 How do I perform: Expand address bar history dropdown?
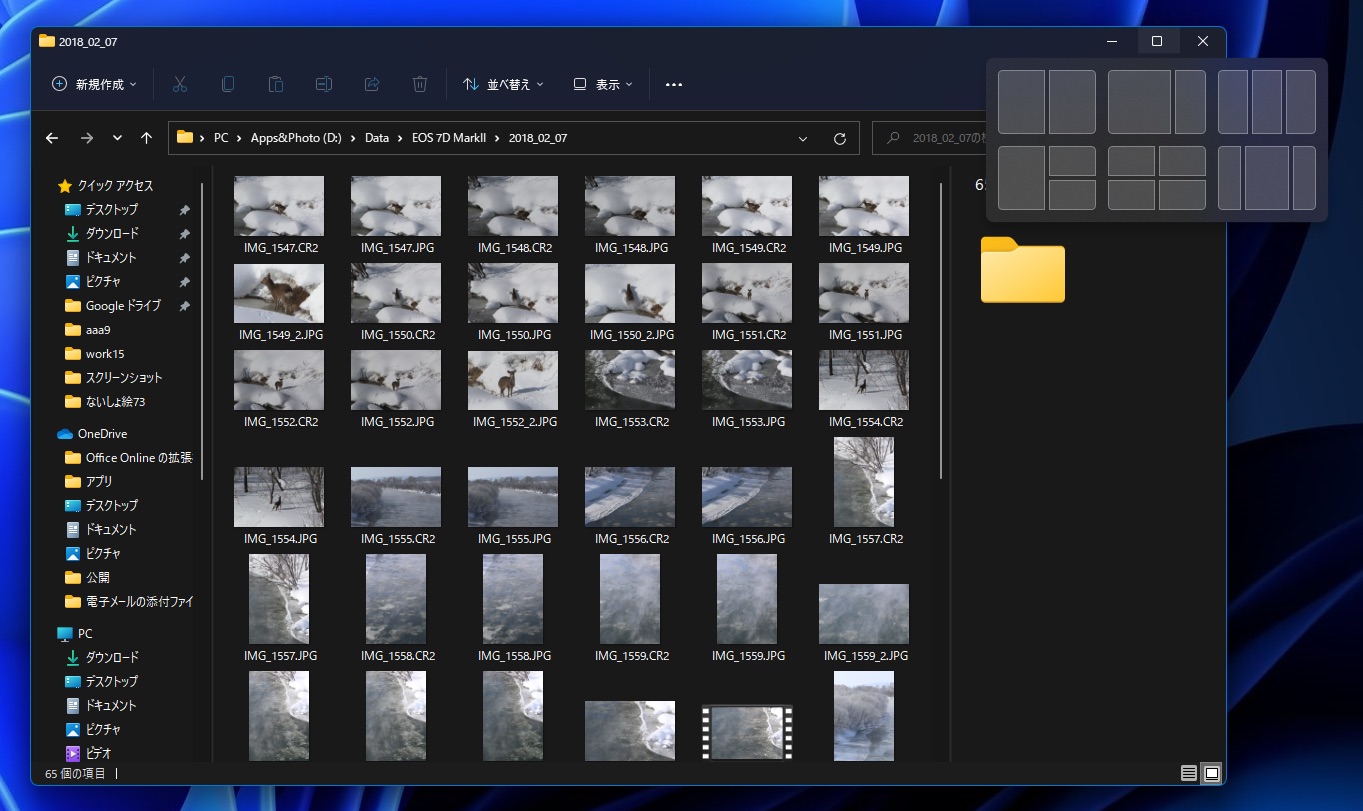803,138
